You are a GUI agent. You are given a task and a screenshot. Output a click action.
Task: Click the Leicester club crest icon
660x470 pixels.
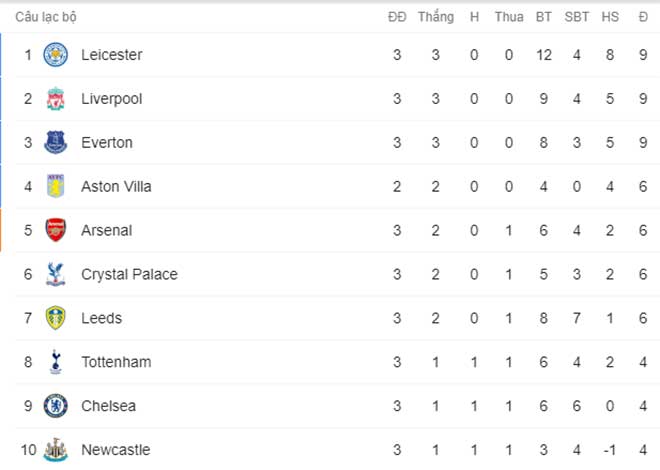click(x=56, y=55)
